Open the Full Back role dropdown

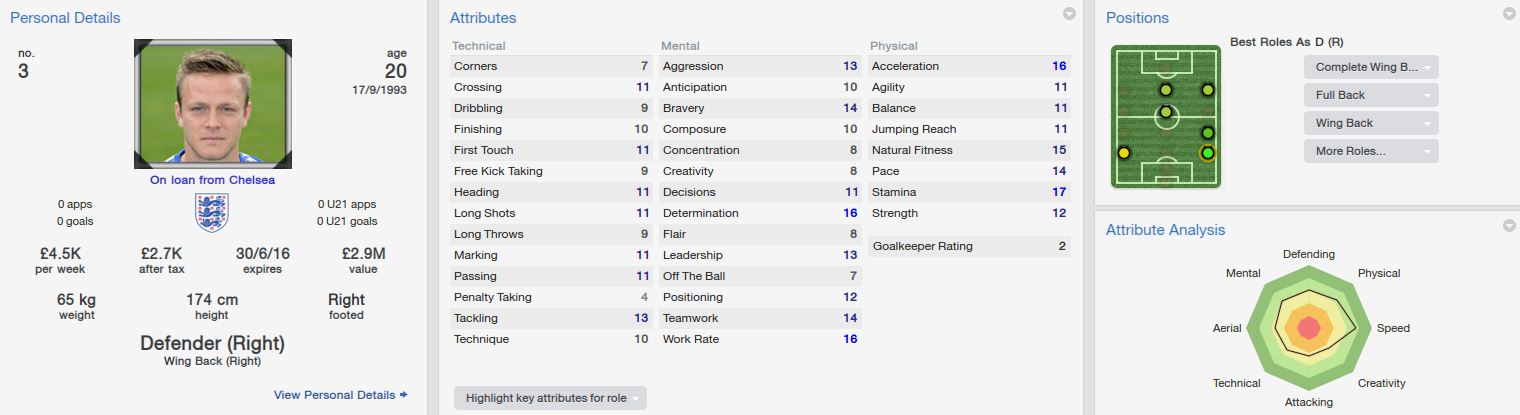click(x=1371, y=95)
